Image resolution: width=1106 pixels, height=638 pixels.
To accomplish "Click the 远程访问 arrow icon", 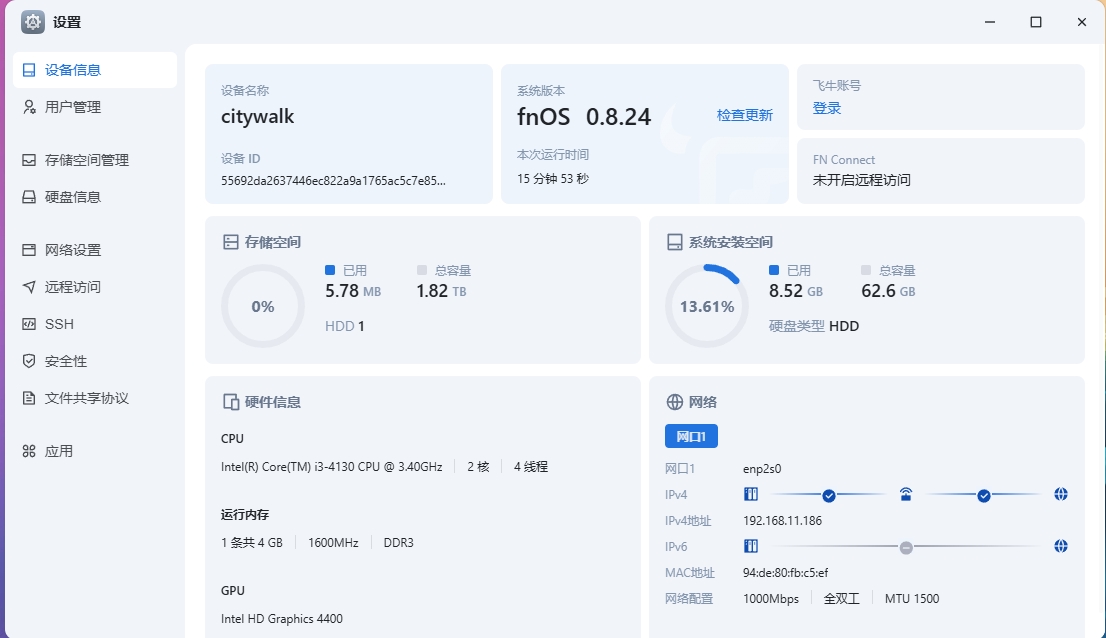I will click(x=29, y=287).
